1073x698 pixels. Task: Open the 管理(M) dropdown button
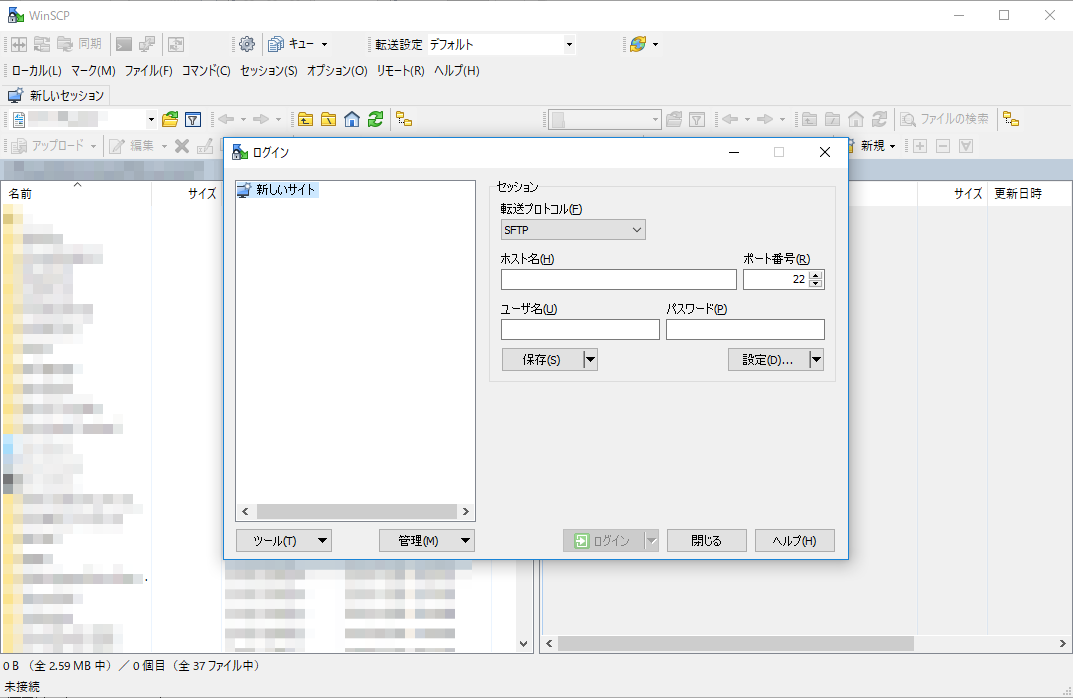point(427,541)
